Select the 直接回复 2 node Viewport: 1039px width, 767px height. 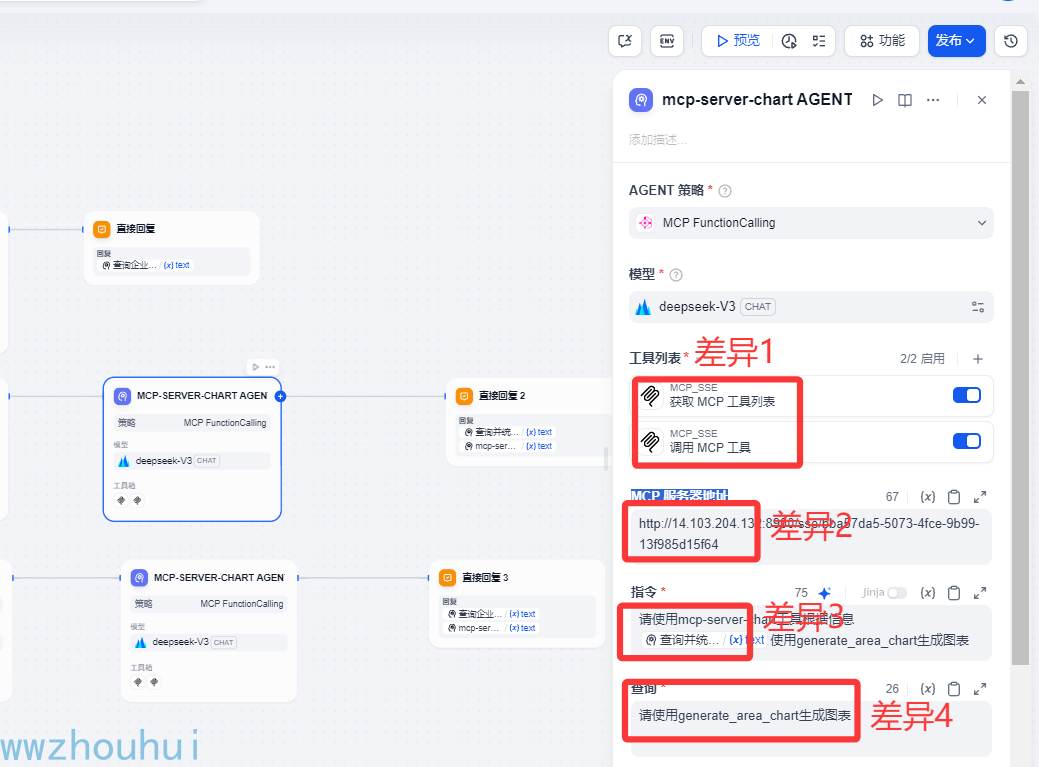click(x=528, y=422)
